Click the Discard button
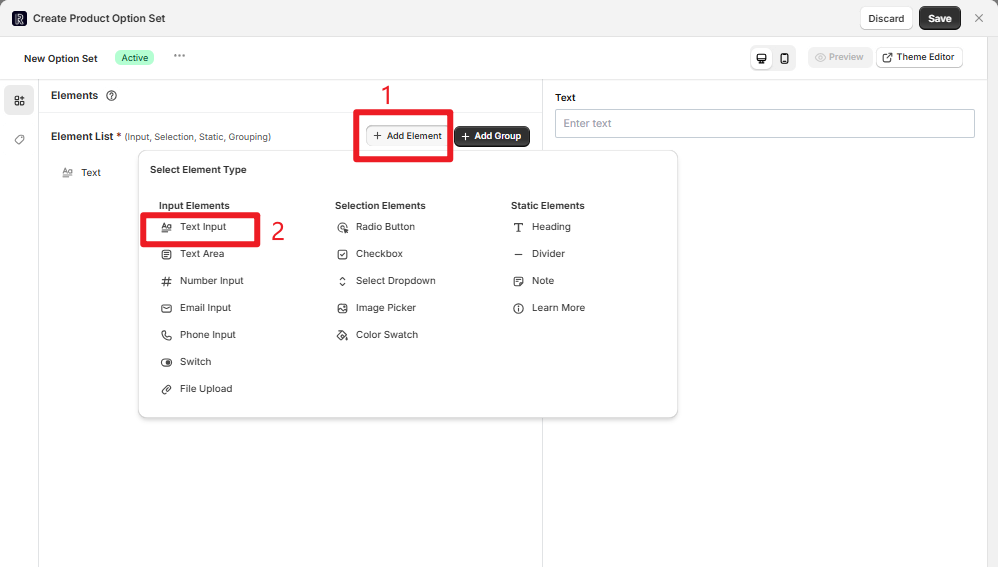Viewport: 998px width, 567px height. tap(885, 18)
